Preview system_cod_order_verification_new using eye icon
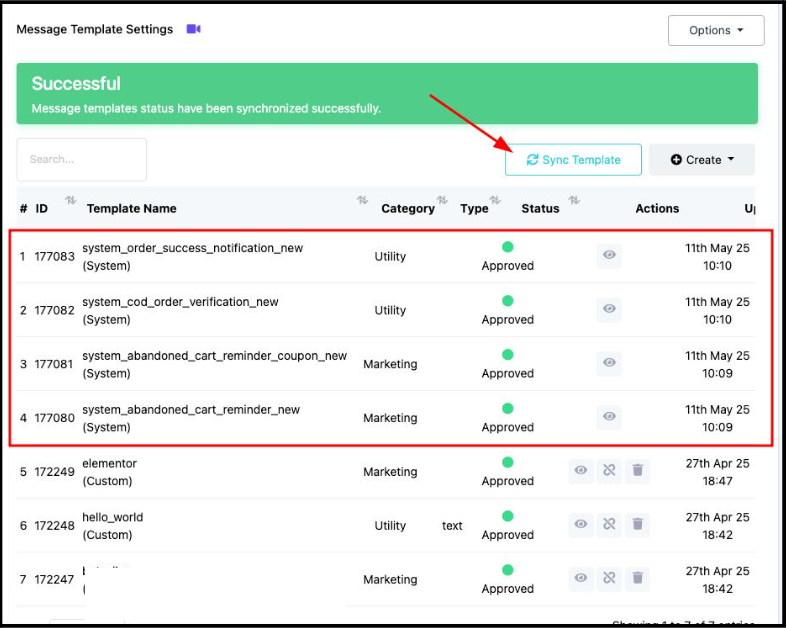The image size is (787, 628). point(609,310)
